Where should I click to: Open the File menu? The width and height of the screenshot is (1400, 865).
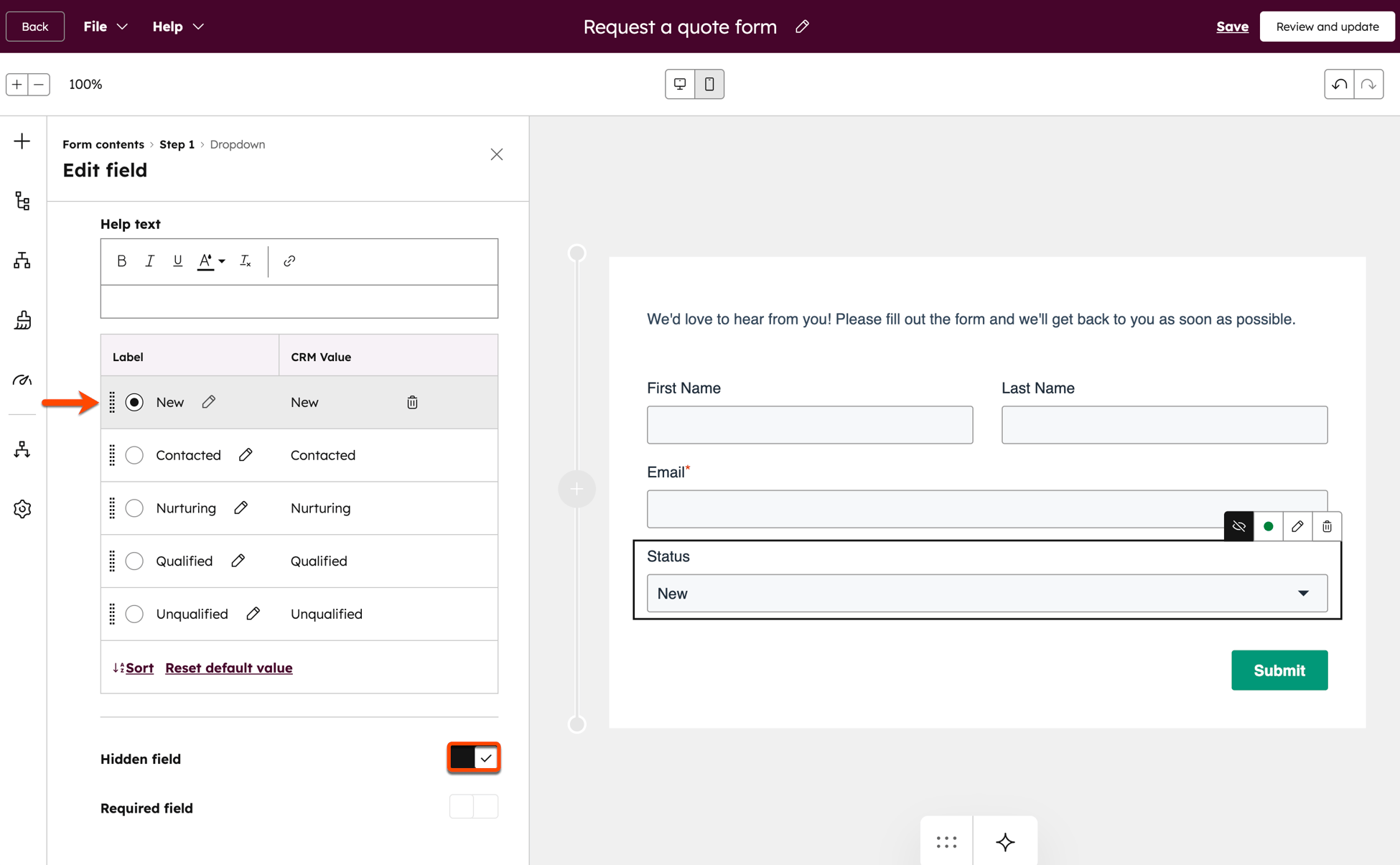[x=105, y=27]
